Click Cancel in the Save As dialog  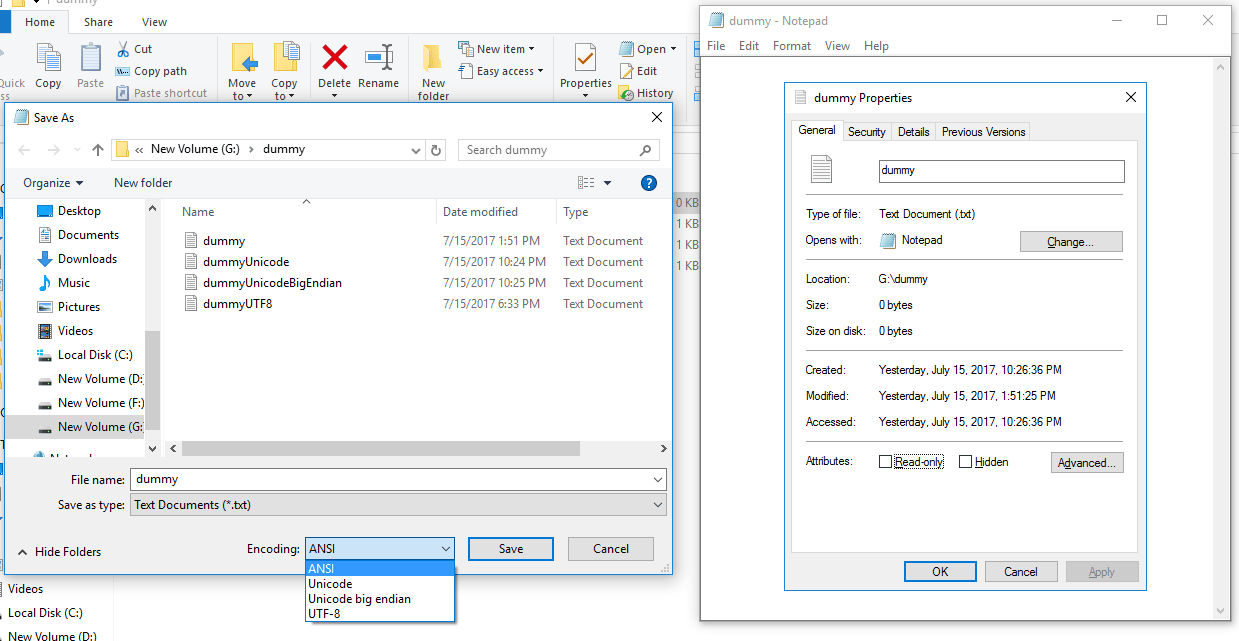click(611, 549)
